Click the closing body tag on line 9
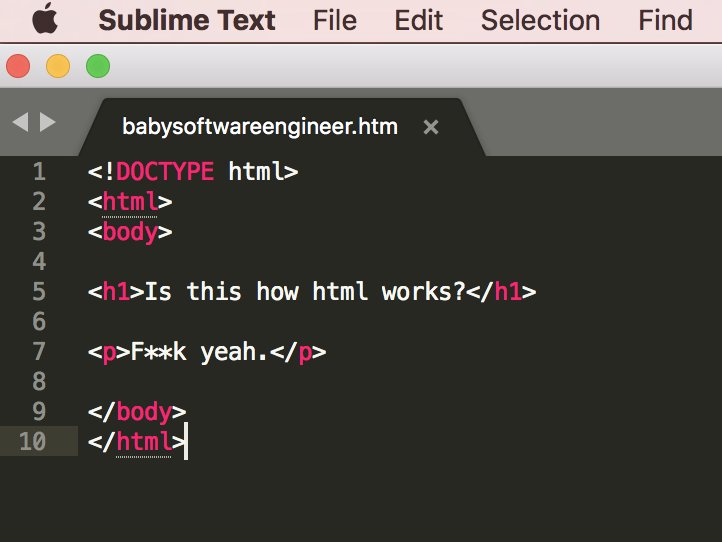 click(x=137, y=412)
